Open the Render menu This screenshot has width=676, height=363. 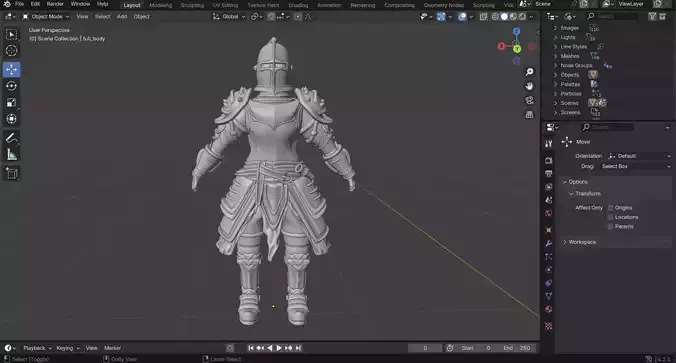coord(55,4)
